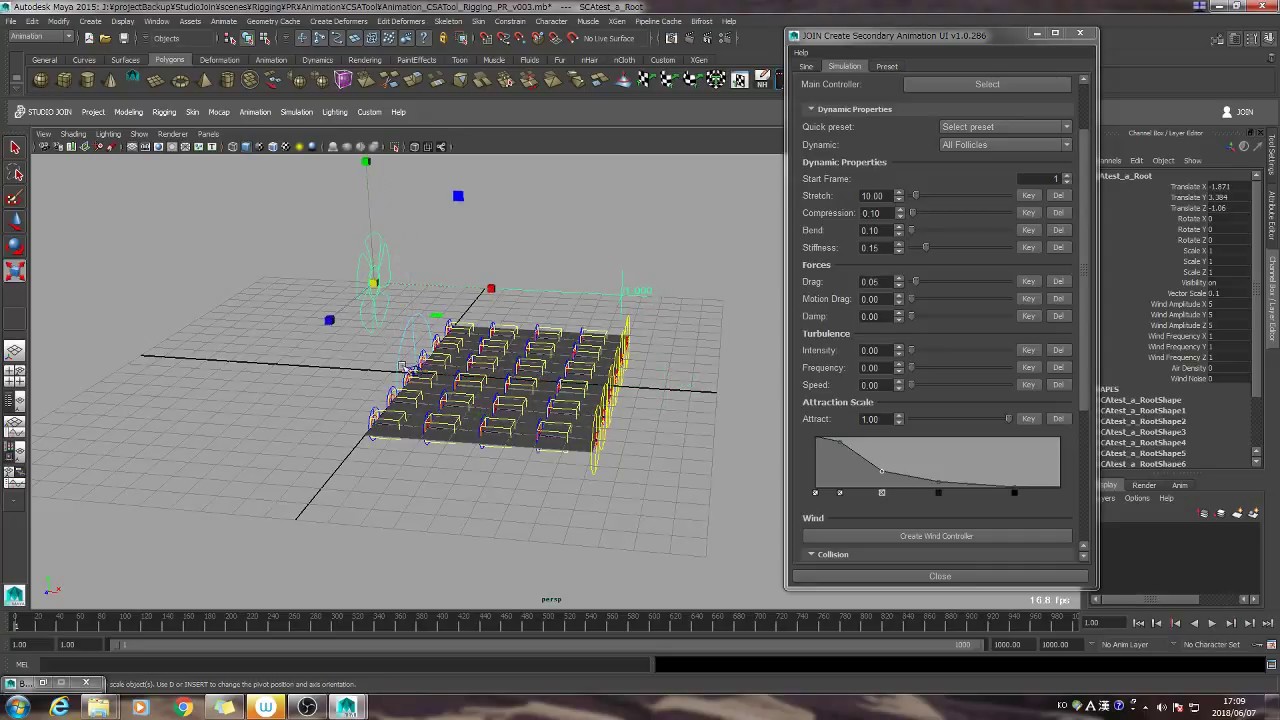Create a polygon cone from the shelf
The image size is (1280, 720).
[x=110, y=80]
